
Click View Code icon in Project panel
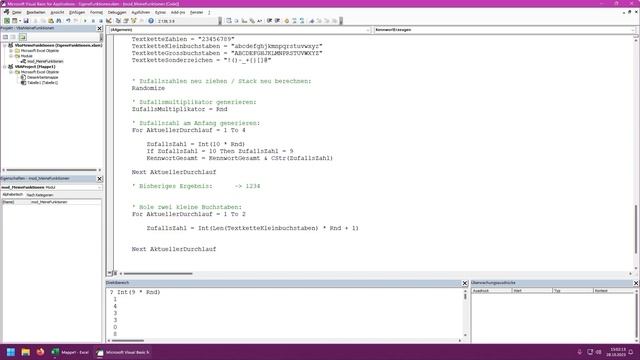click(5, 37)
